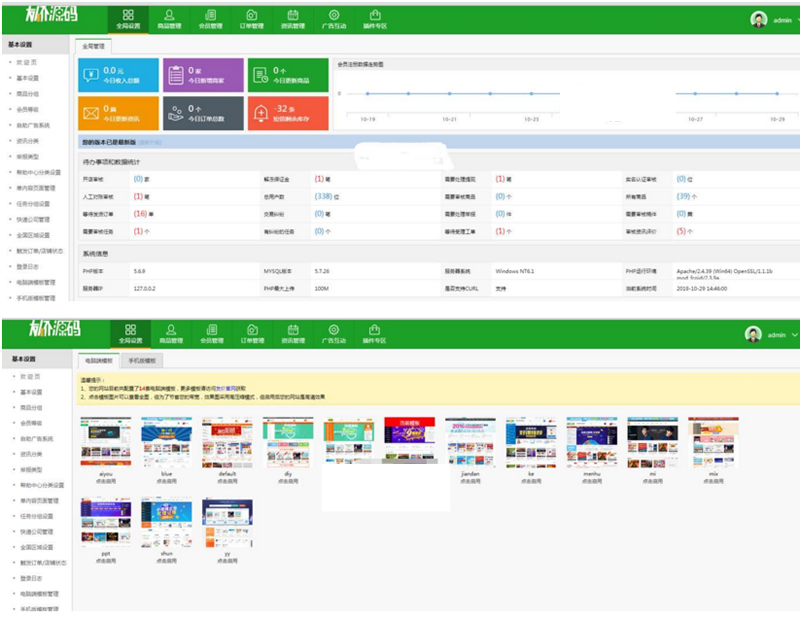Click the red (16) pending orders count
The width and height of the screenshot is (800, 619).
(x=140, y=213)
